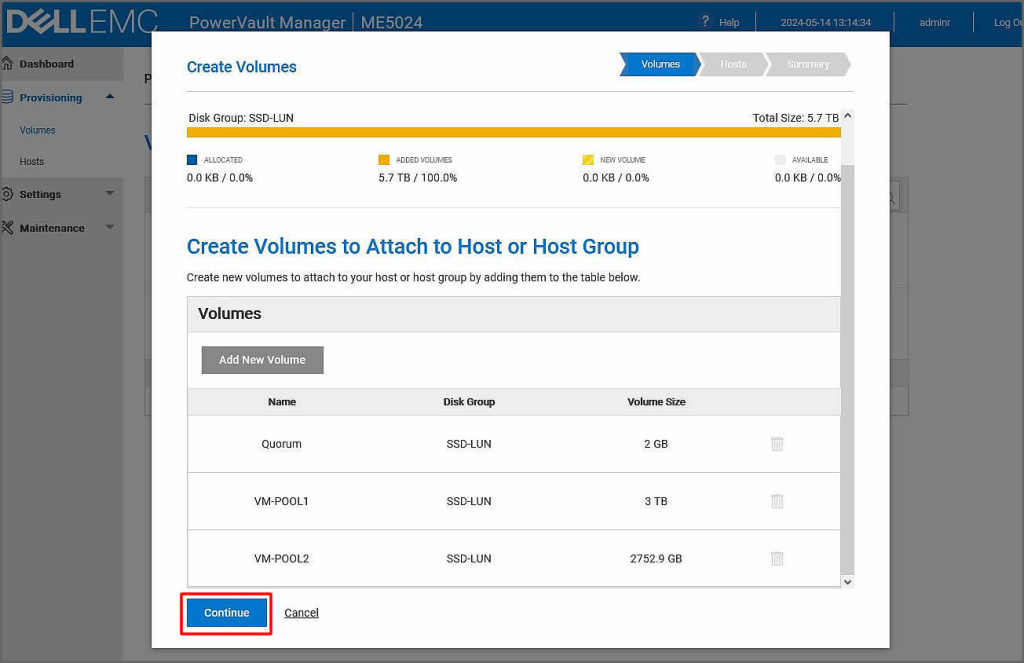Click the Cancel link
Image resolution: width=1024 pixels, height=663 pixels.
tap(301, 613)
